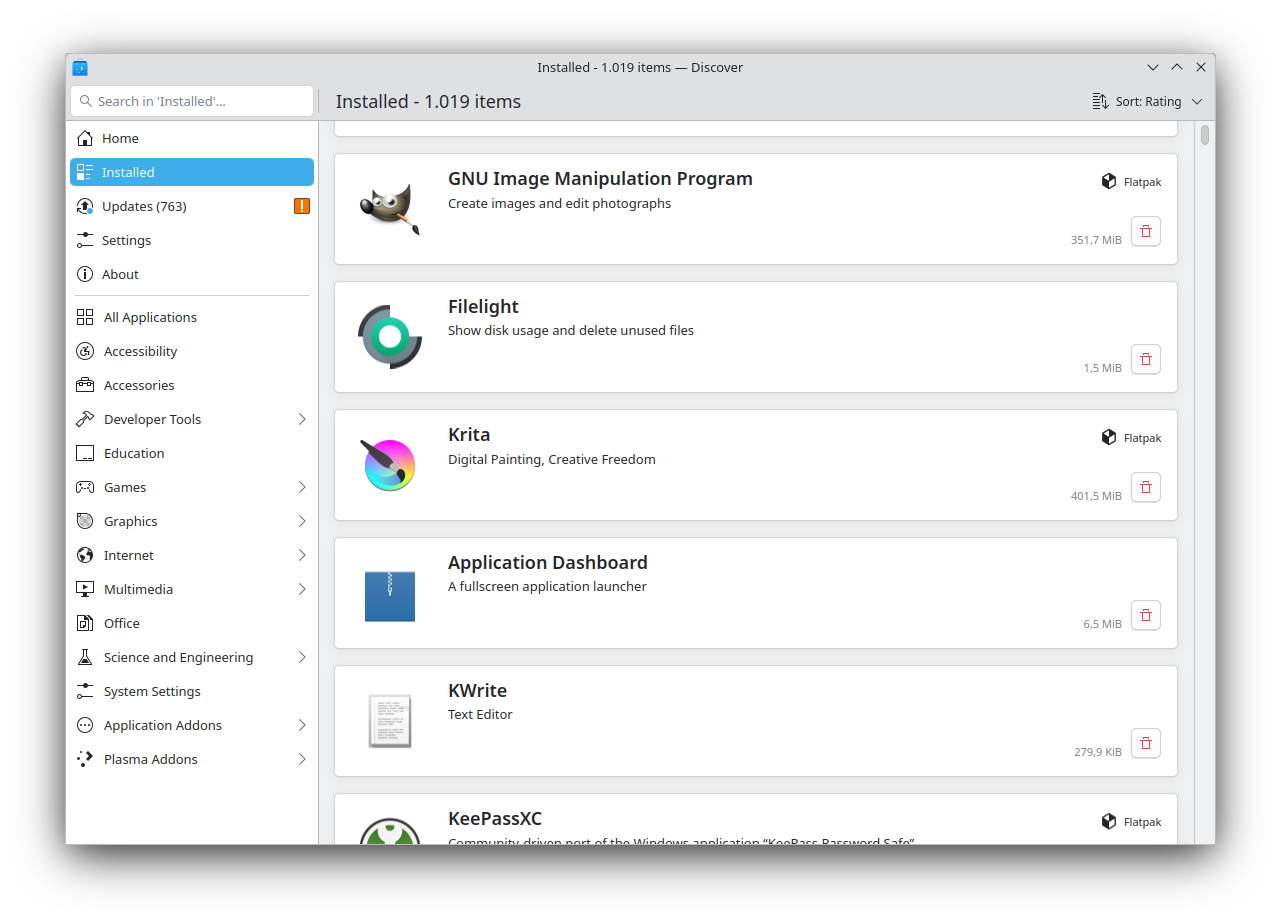Expand Science and Engineering chevron
This screenshot has width=1281, height=922.
302,657
